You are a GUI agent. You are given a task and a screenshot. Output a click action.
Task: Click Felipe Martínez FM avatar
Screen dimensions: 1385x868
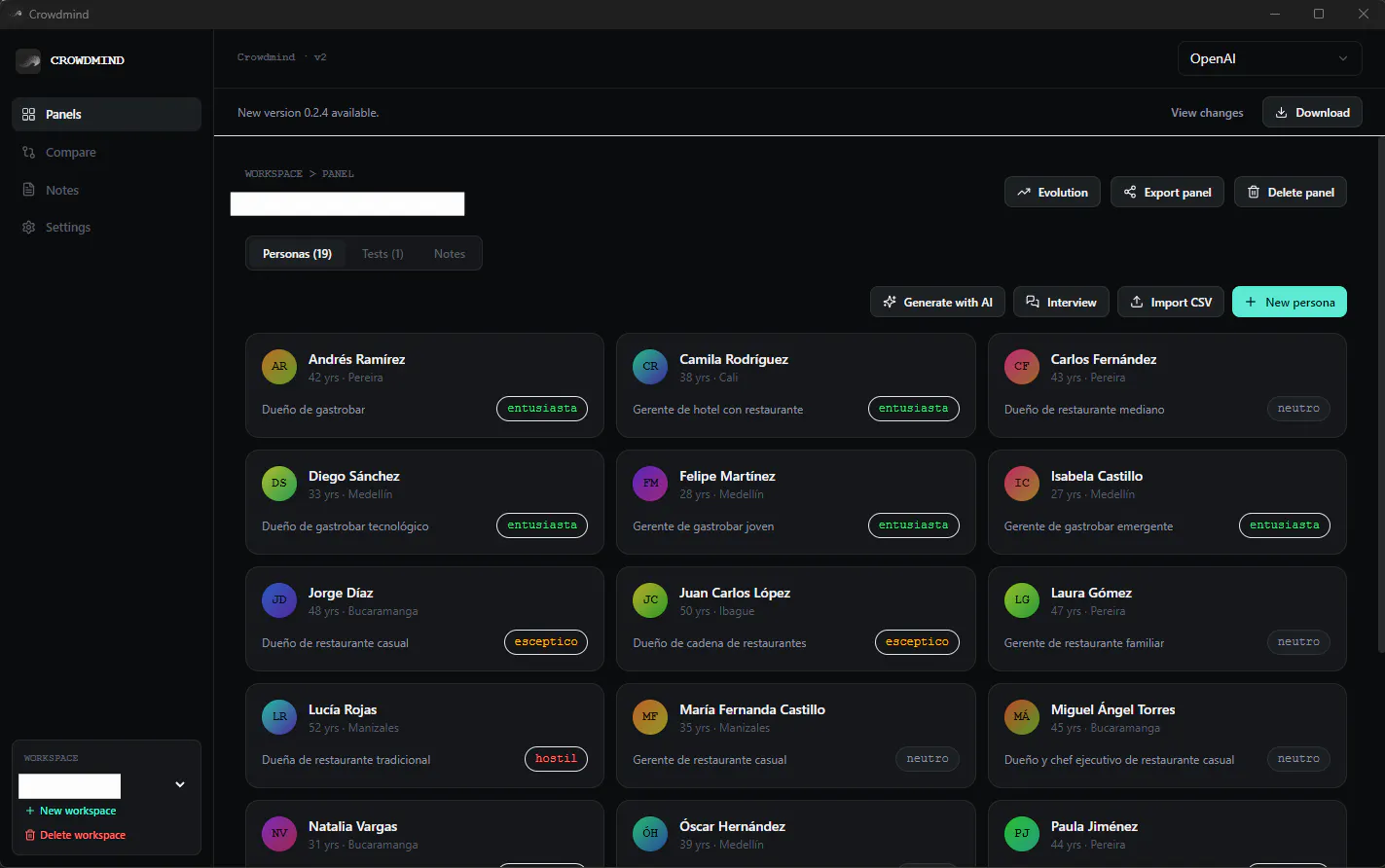[x=650, y=484]
